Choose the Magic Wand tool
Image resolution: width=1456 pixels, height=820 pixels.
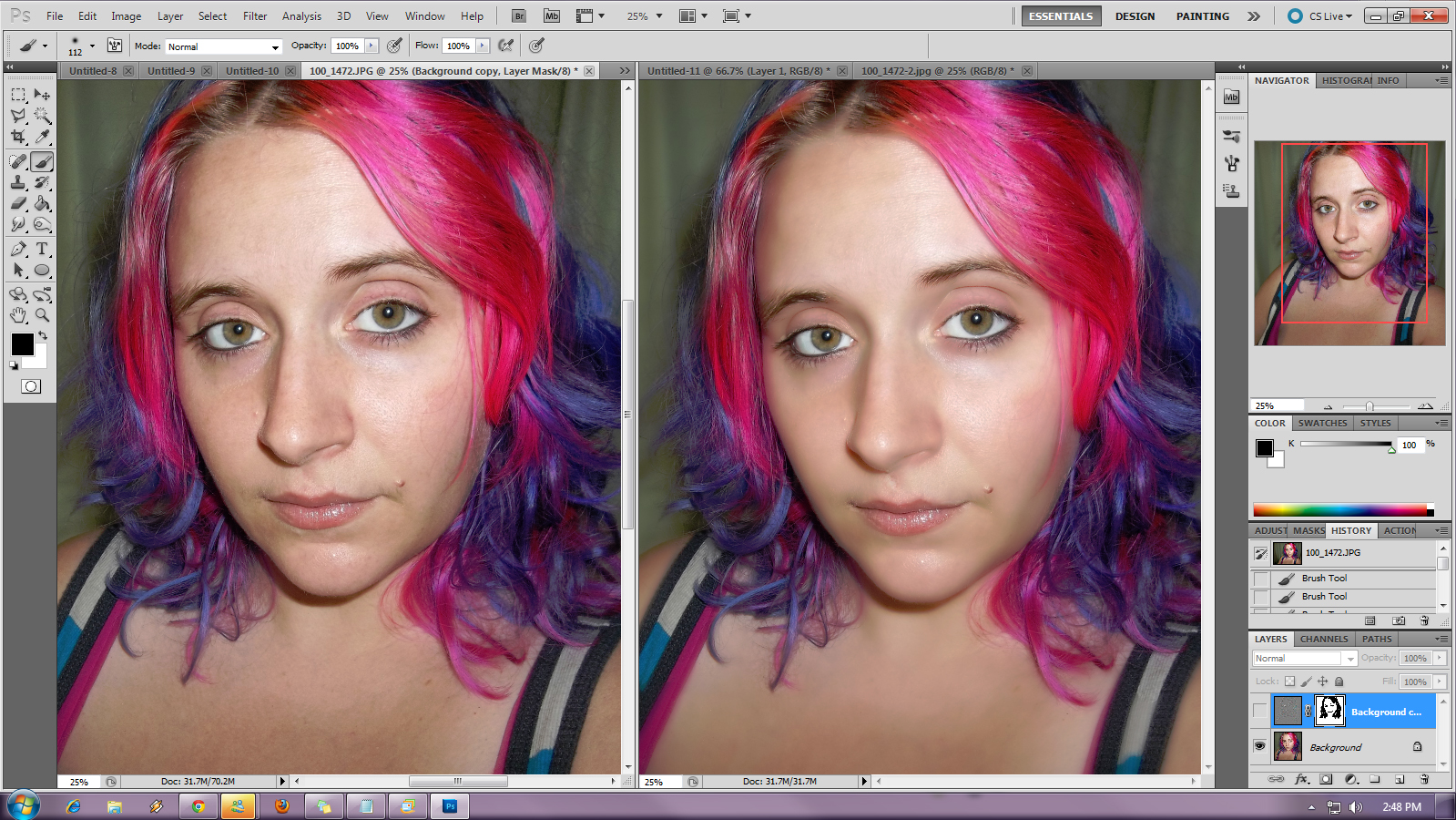tap(42, 116)
